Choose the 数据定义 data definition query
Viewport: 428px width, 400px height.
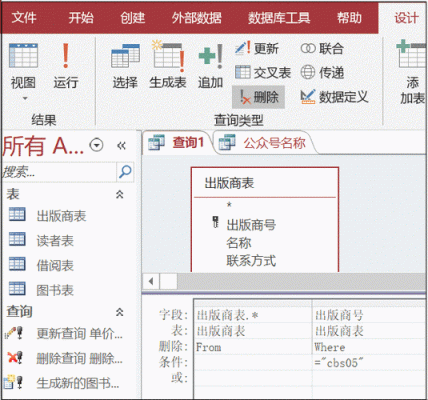pos(334,97)
